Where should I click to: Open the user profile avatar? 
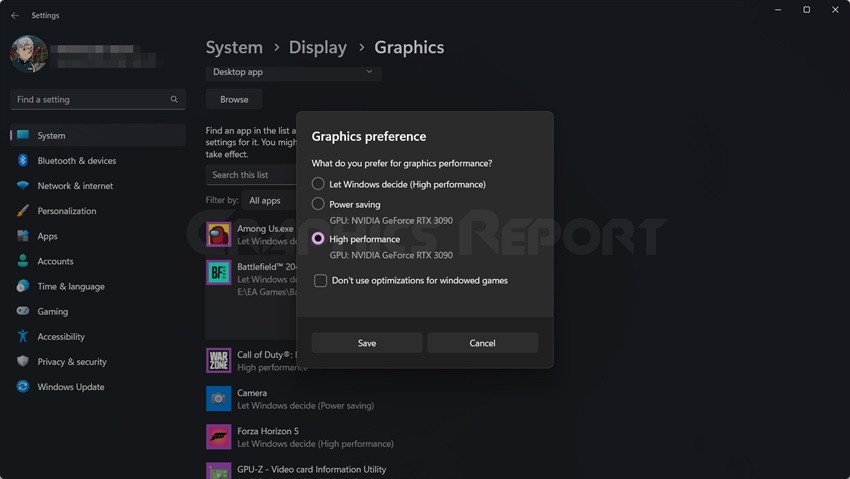[29, 54]
